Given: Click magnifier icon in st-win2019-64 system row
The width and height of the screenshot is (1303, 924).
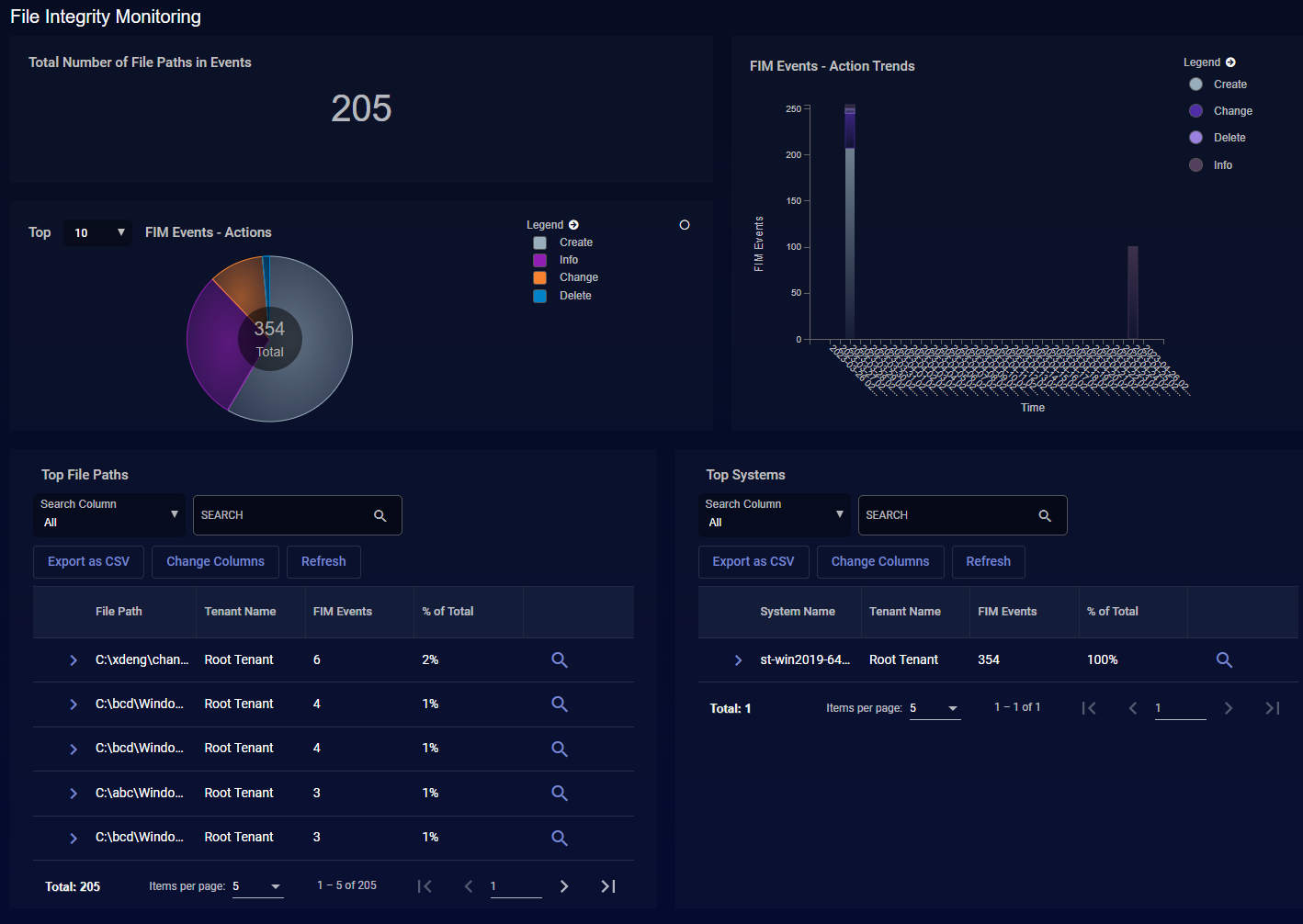Looking at the screenshot, I should pyautogui.click(x=1224, y=659).
